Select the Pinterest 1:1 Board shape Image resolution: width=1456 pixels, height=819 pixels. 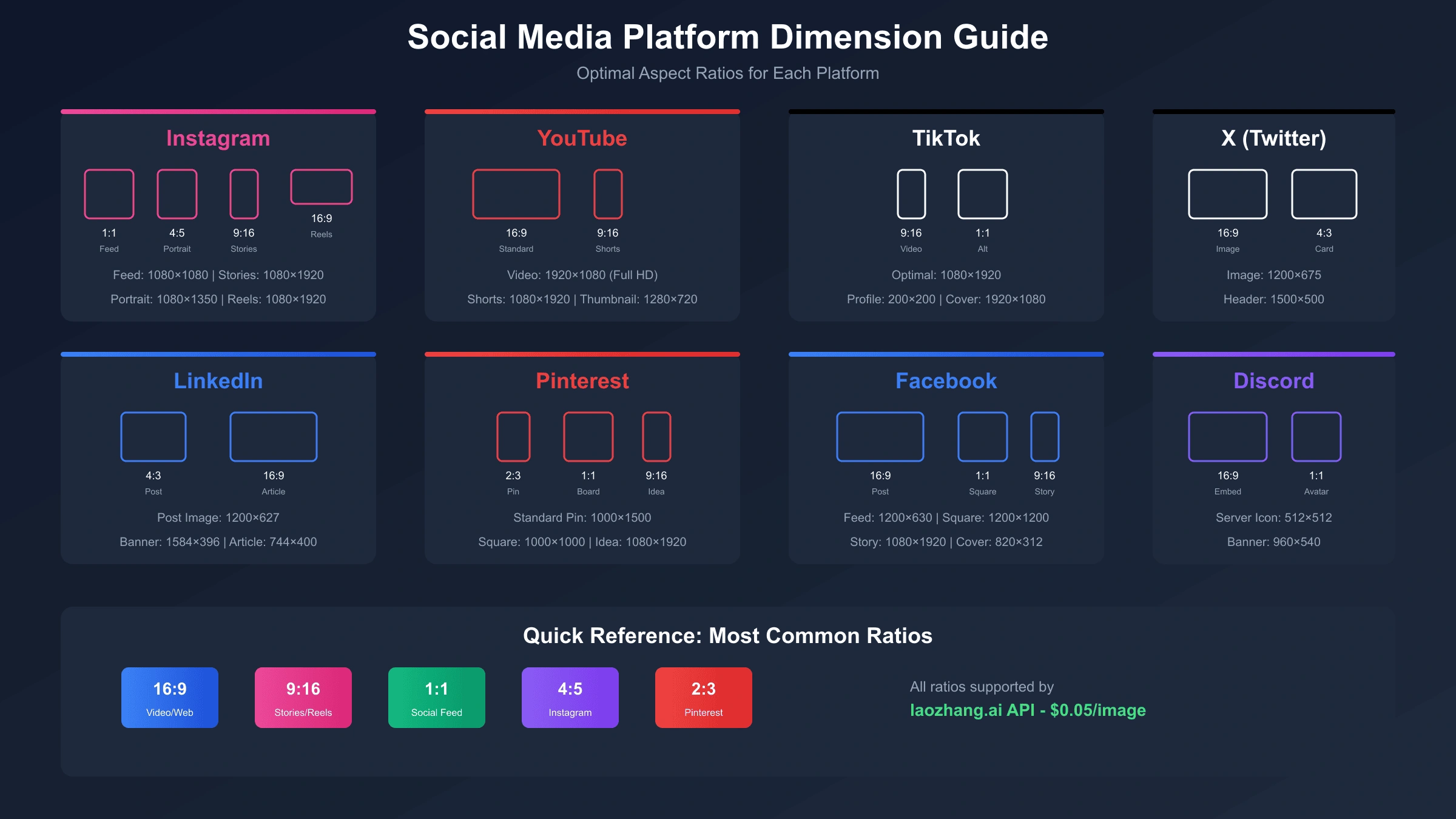click(x=588, y=437)
